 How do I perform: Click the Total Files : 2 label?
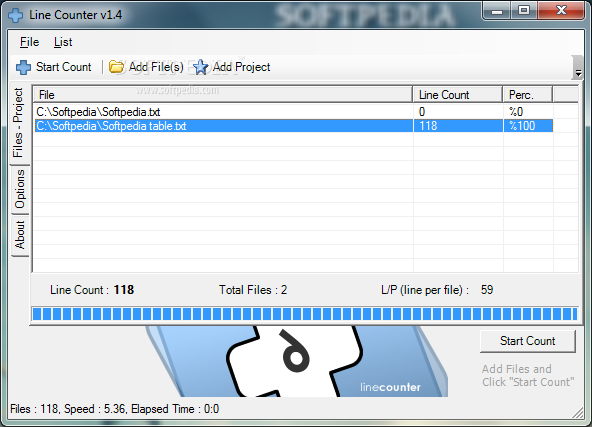(x=253, y=290)
